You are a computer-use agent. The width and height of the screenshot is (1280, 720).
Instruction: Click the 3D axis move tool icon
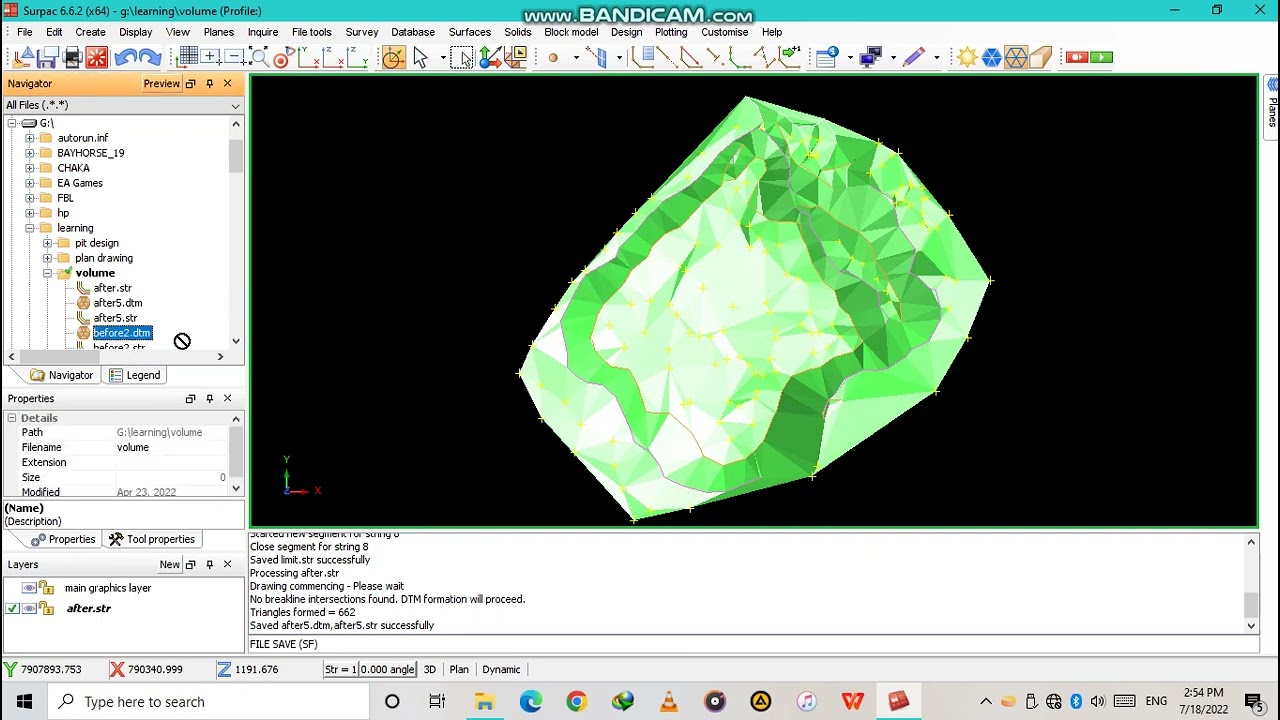[490, 57]
